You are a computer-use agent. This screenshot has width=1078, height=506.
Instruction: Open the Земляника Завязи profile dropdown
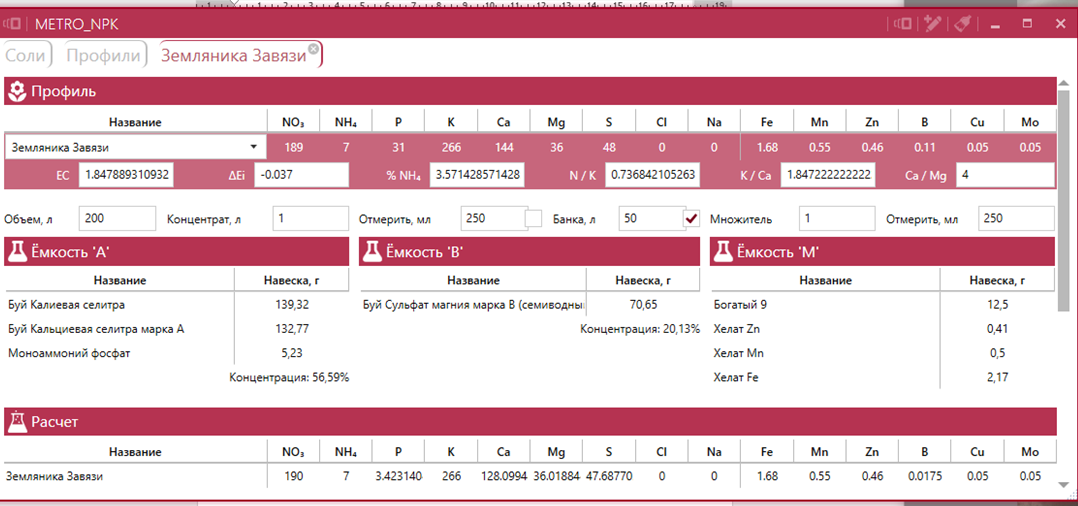point(253,148)
